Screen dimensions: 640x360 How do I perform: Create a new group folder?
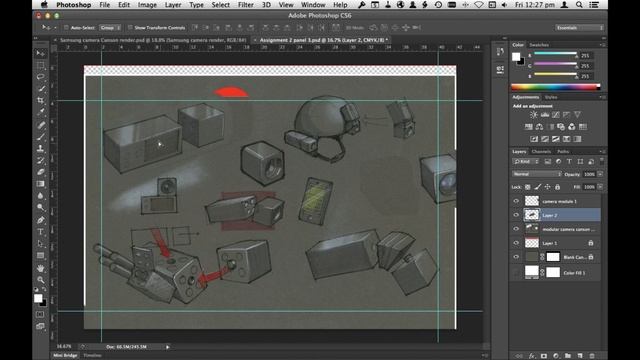click(568, 356)
